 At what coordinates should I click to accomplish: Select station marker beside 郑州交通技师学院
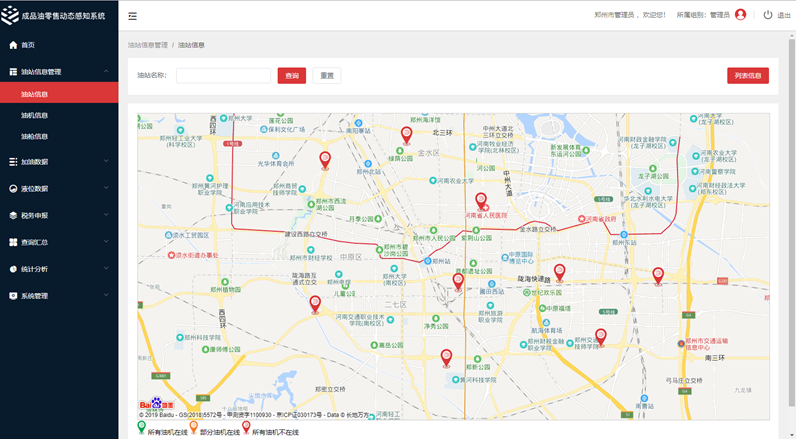tap(601, 337)
